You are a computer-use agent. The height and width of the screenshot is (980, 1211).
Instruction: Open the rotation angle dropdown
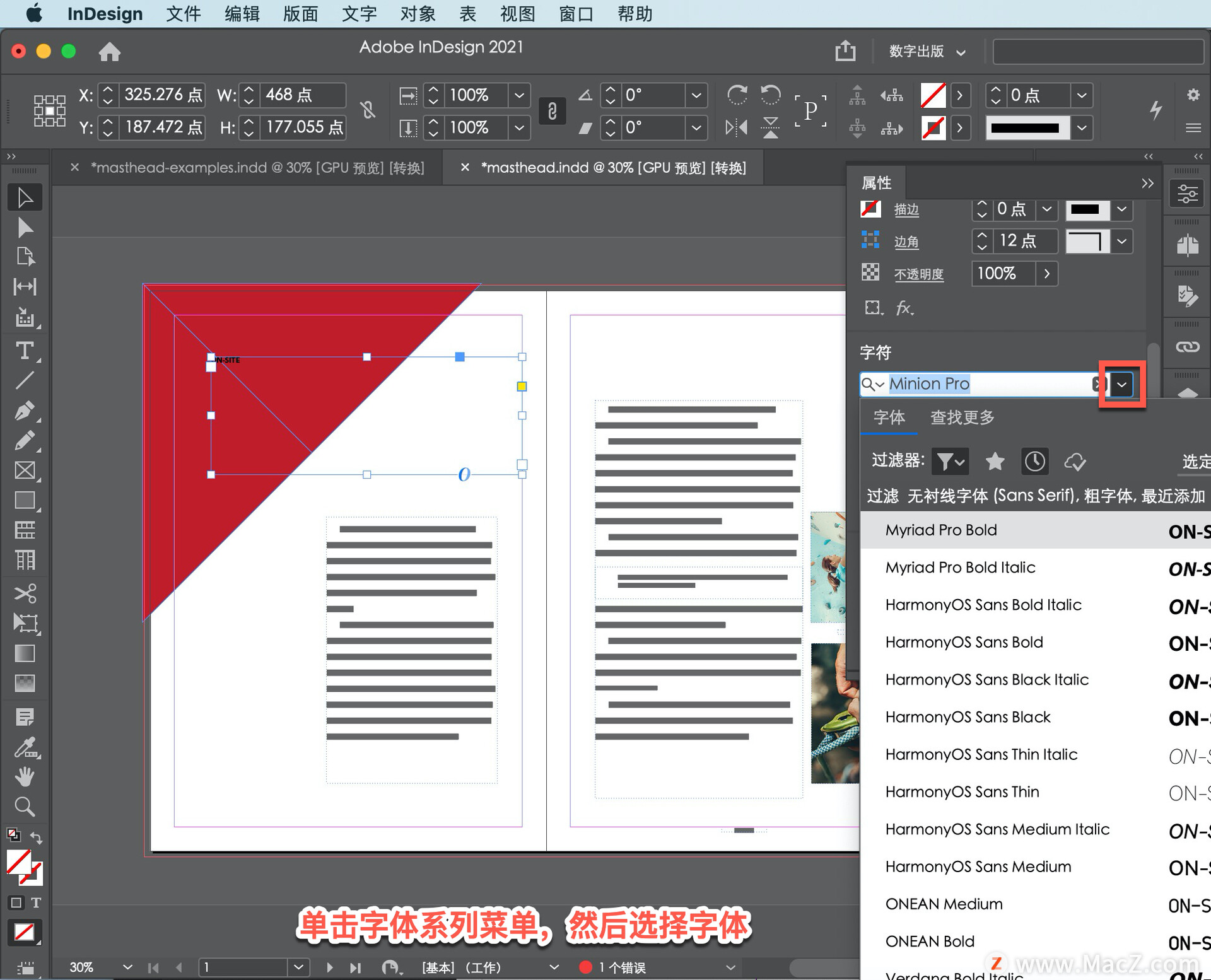pos(696,95)
